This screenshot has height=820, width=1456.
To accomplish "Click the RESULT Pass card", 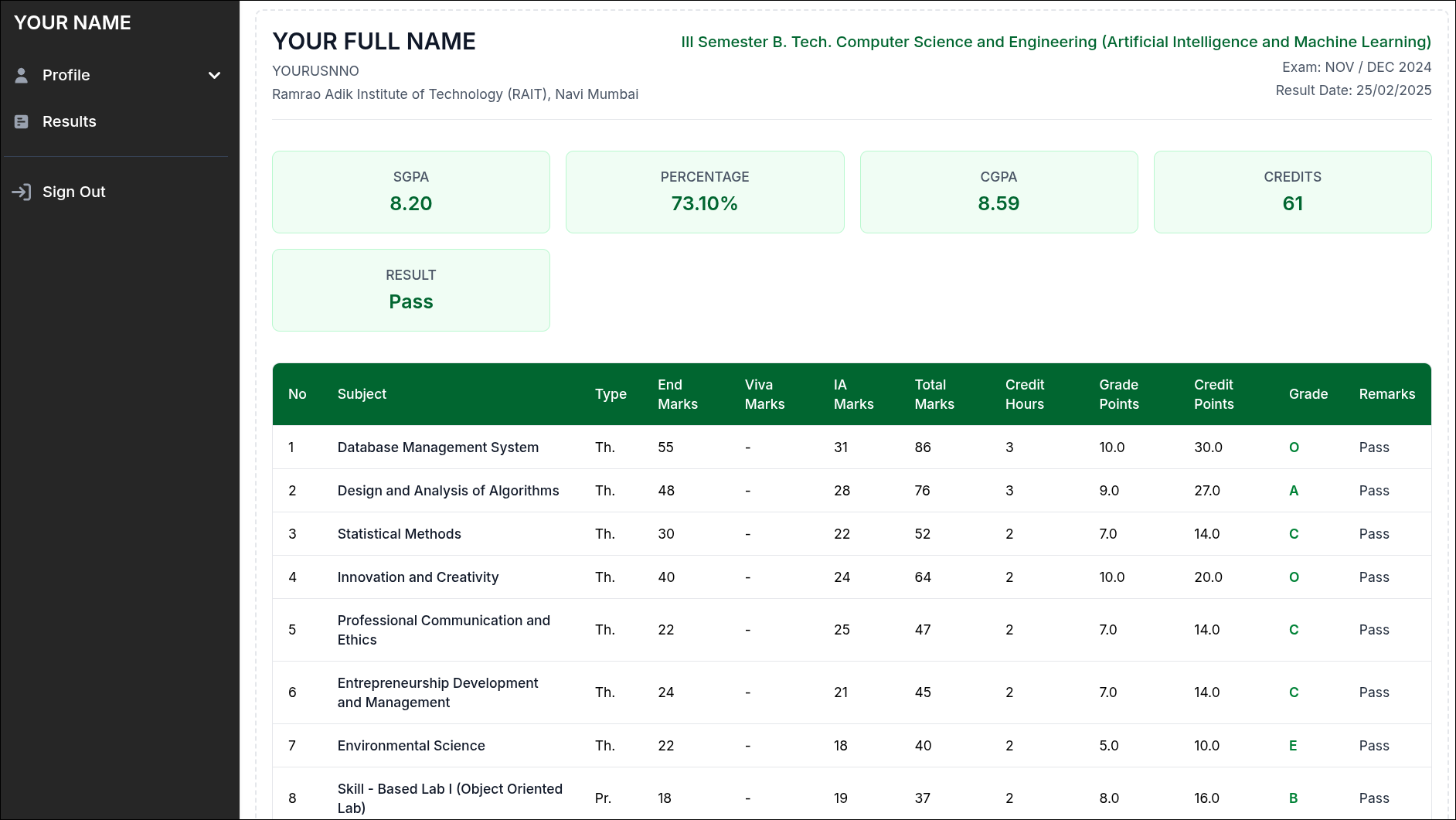I will click(411, 290).
